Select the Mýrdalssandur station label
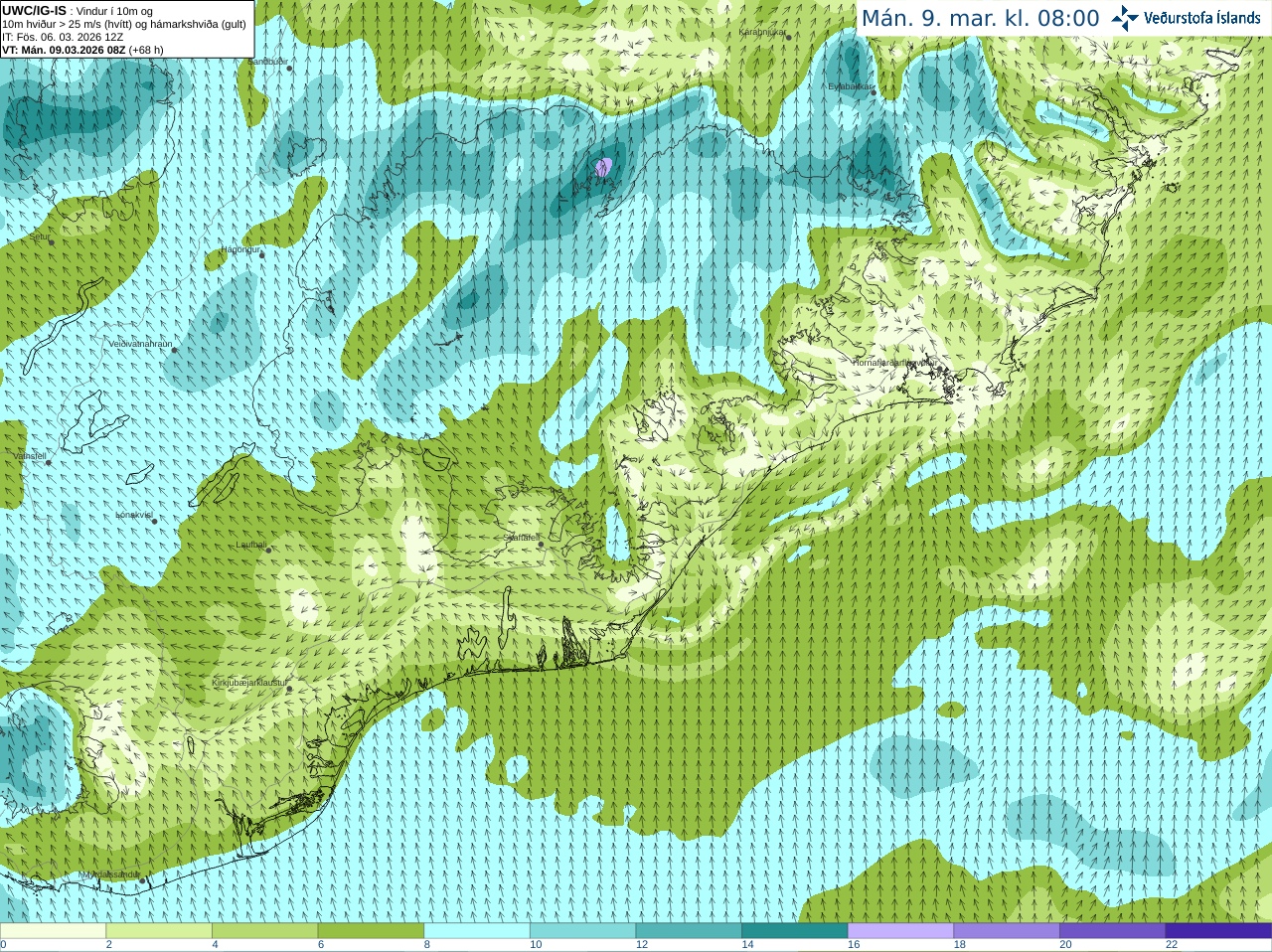 coord(111,873)
